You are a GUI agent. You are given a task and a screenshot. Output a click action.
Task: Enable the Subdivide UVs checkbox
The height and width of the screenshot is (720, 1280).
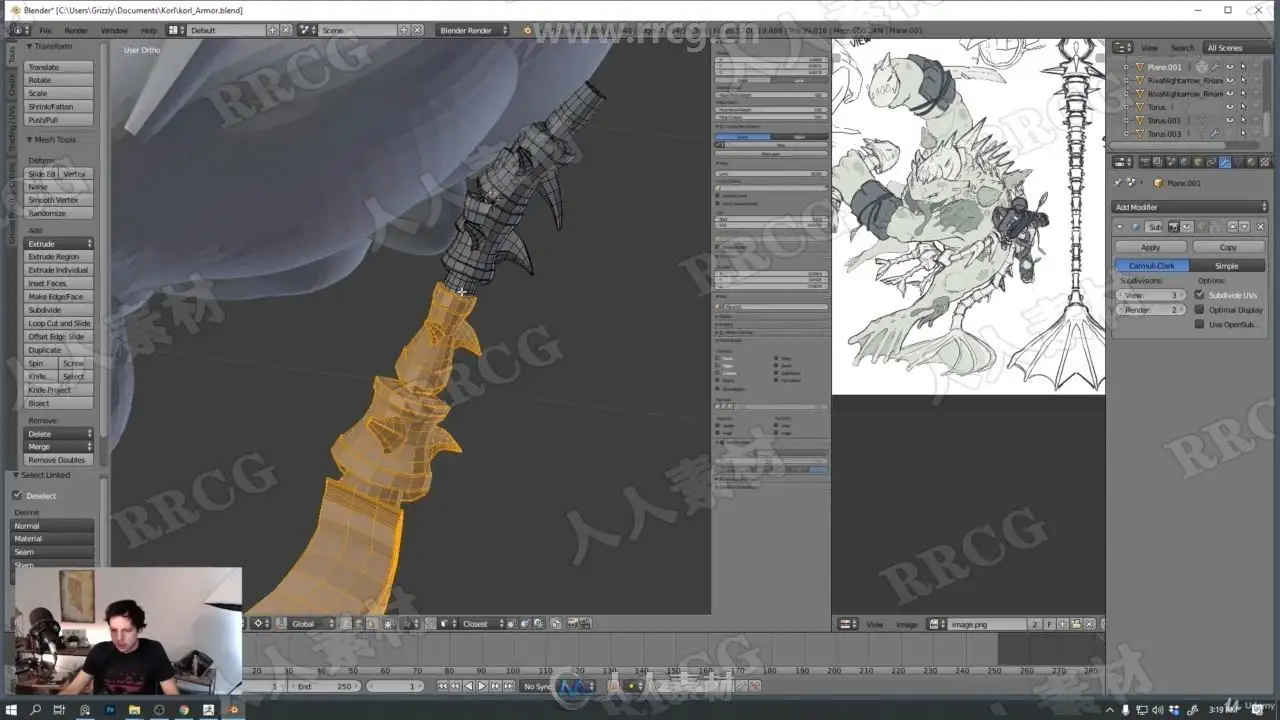coord(1199,295)
